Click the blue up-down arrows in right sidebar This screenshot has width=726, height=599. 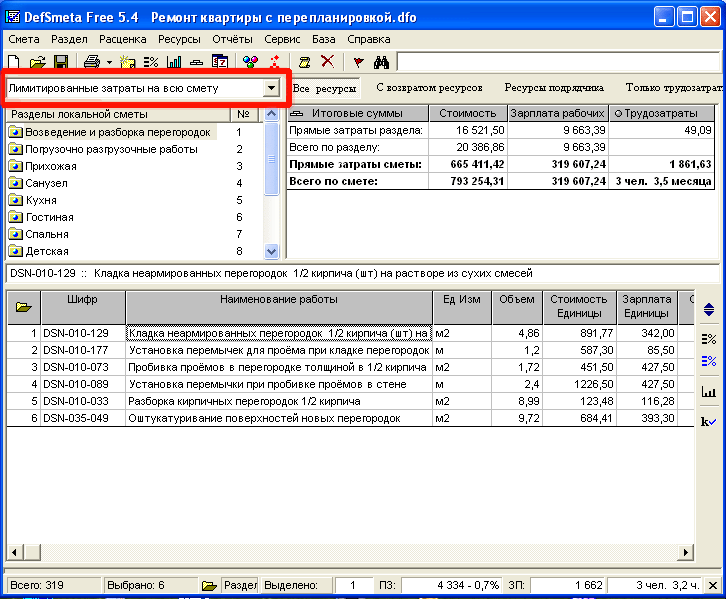(709, 310)
